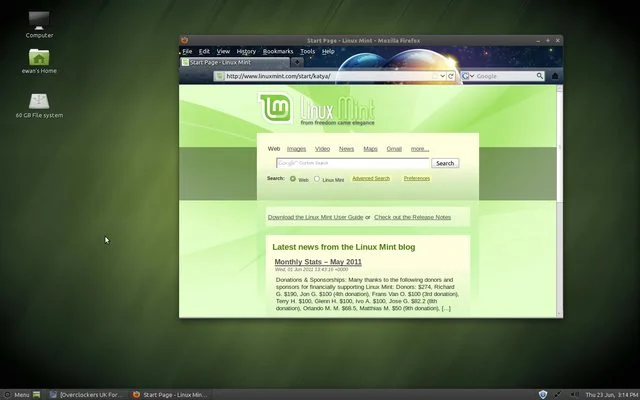The height and width of the screenshot is (400, 640).
Task: Open the Help menu
Action: [328, 51]
